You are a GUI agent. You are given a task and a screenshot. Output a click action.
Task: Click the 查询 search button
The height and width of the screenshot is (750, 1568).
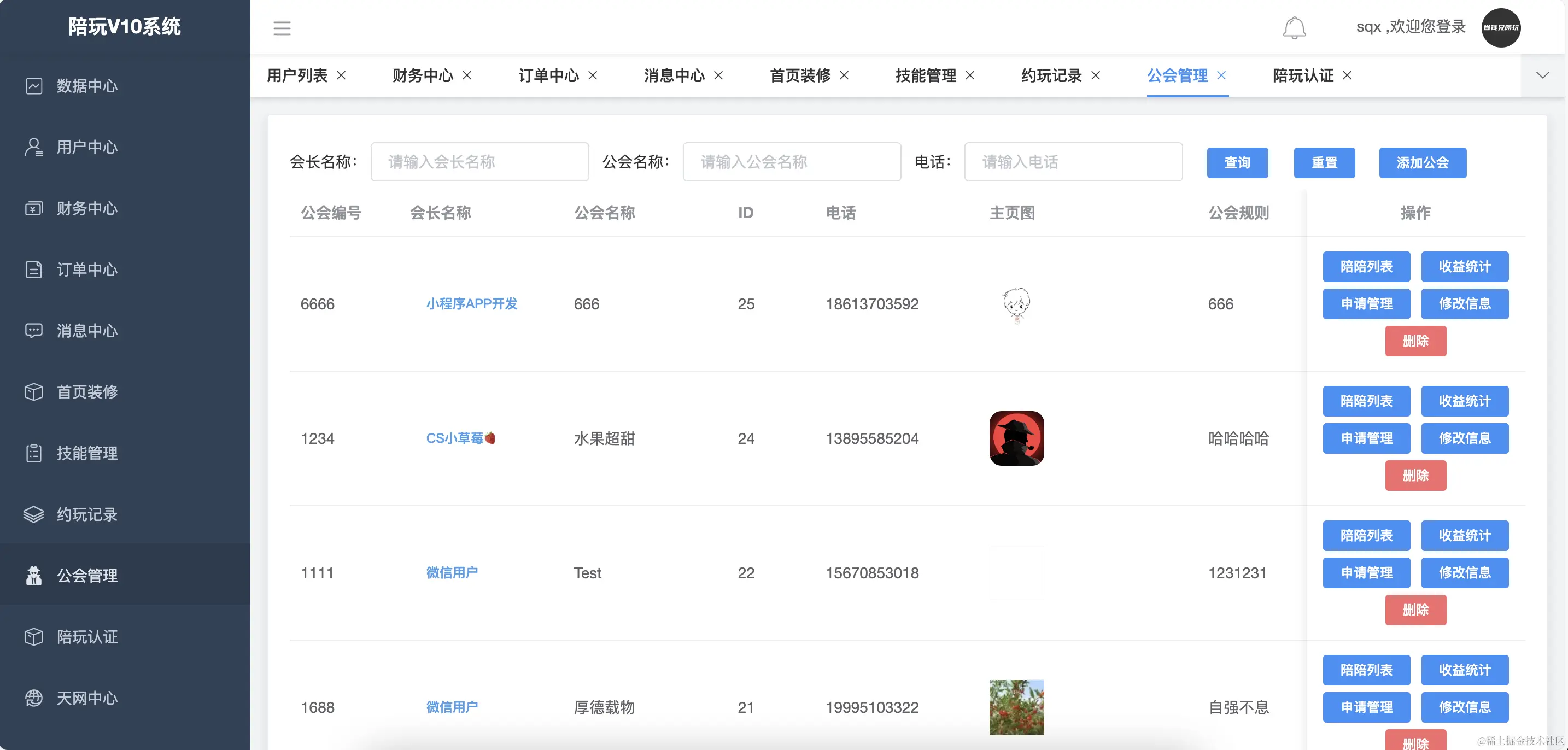1237,162
